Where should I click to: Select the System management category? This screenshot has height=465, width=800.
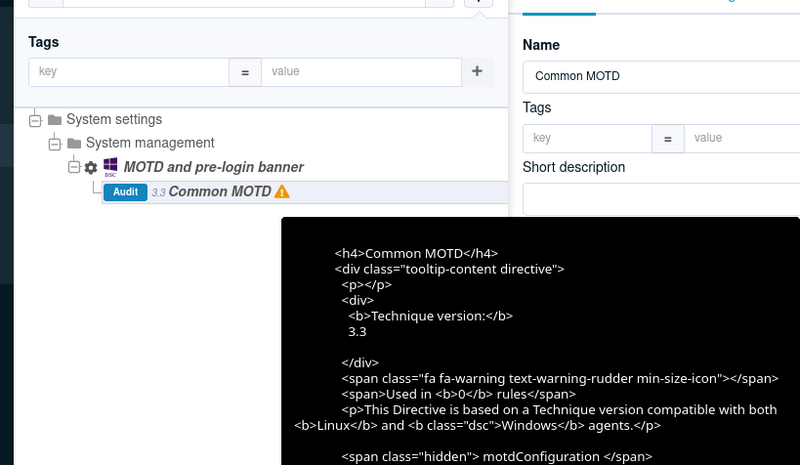(x=150, y=143)
